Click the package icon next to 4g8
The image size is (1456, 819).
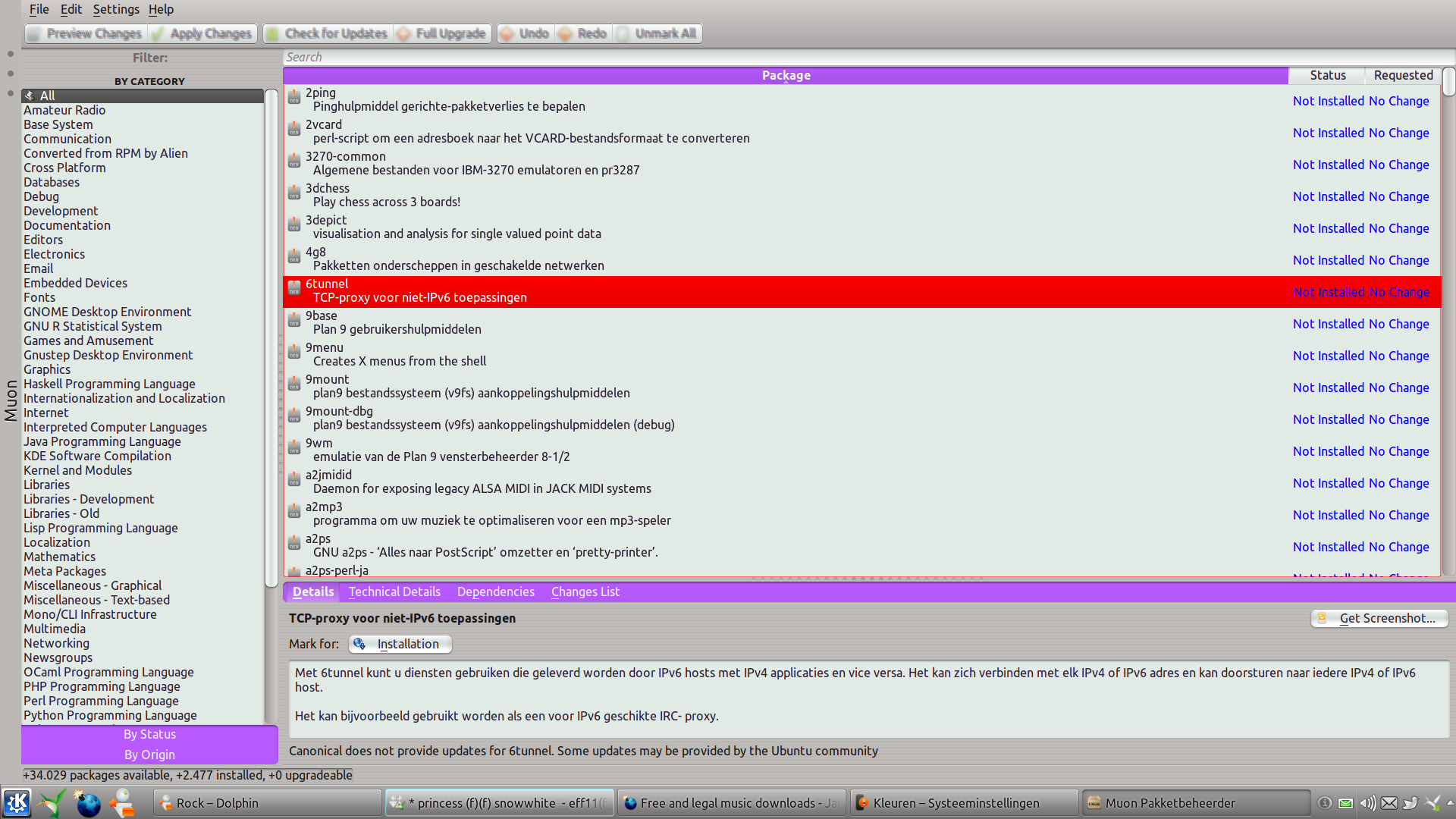pyautogui.click(x=294, y=256)
